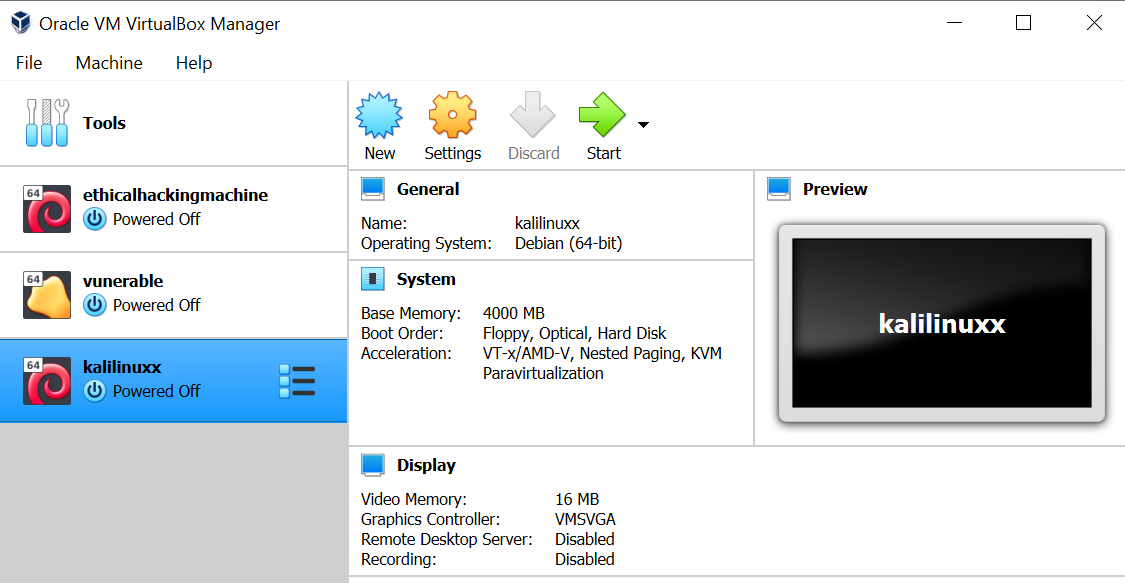
Task: Open the Help menu
Action: click(x=194, y=63)
